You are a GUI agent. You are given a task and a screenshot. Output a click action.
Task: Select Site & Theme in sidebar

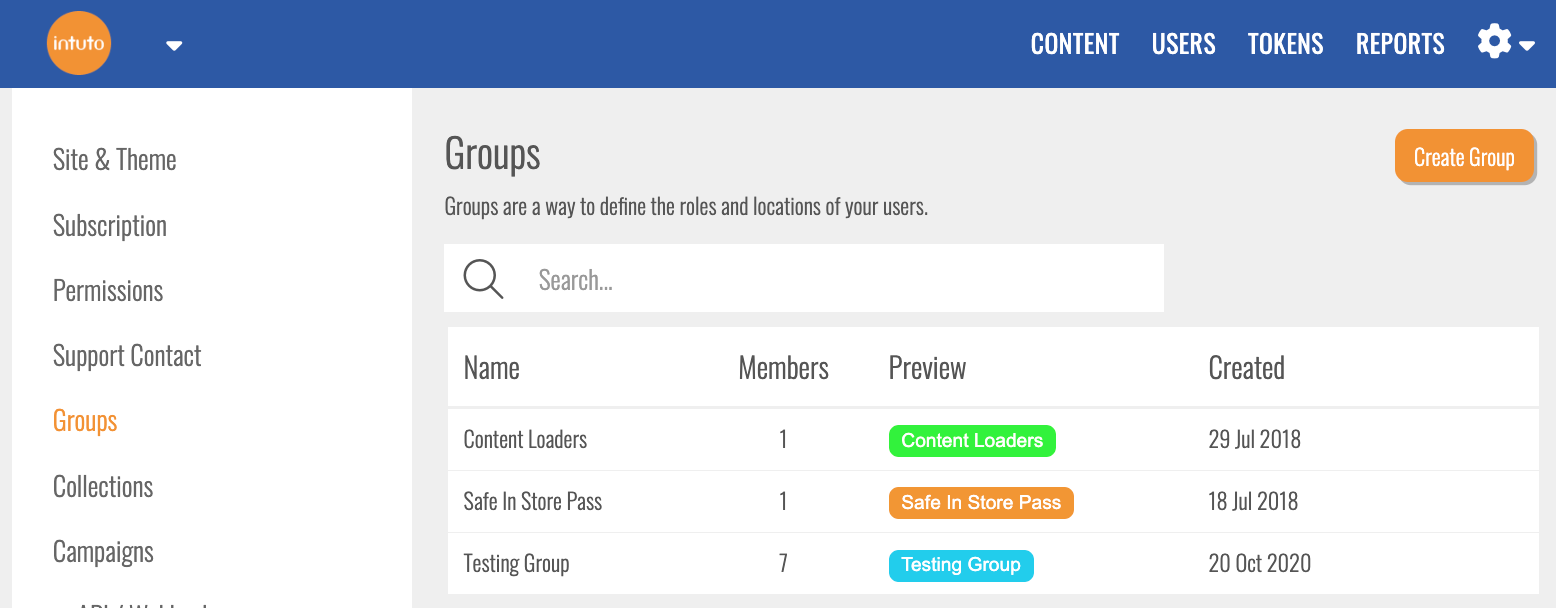click(114, 160)
